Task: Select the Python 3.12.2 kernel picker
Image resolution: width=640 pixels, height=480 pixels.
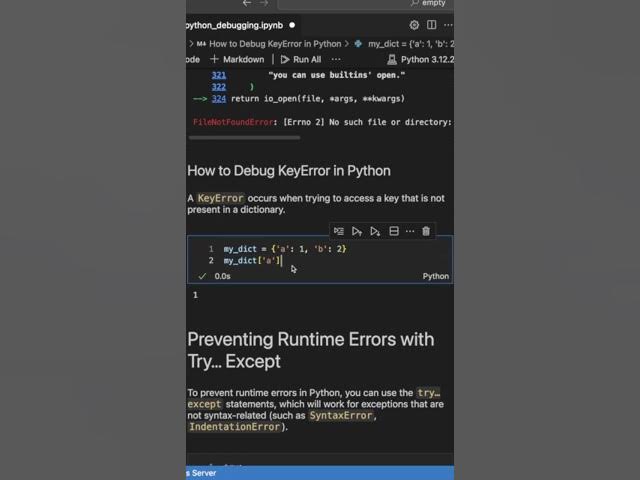Action: [420, 60]
